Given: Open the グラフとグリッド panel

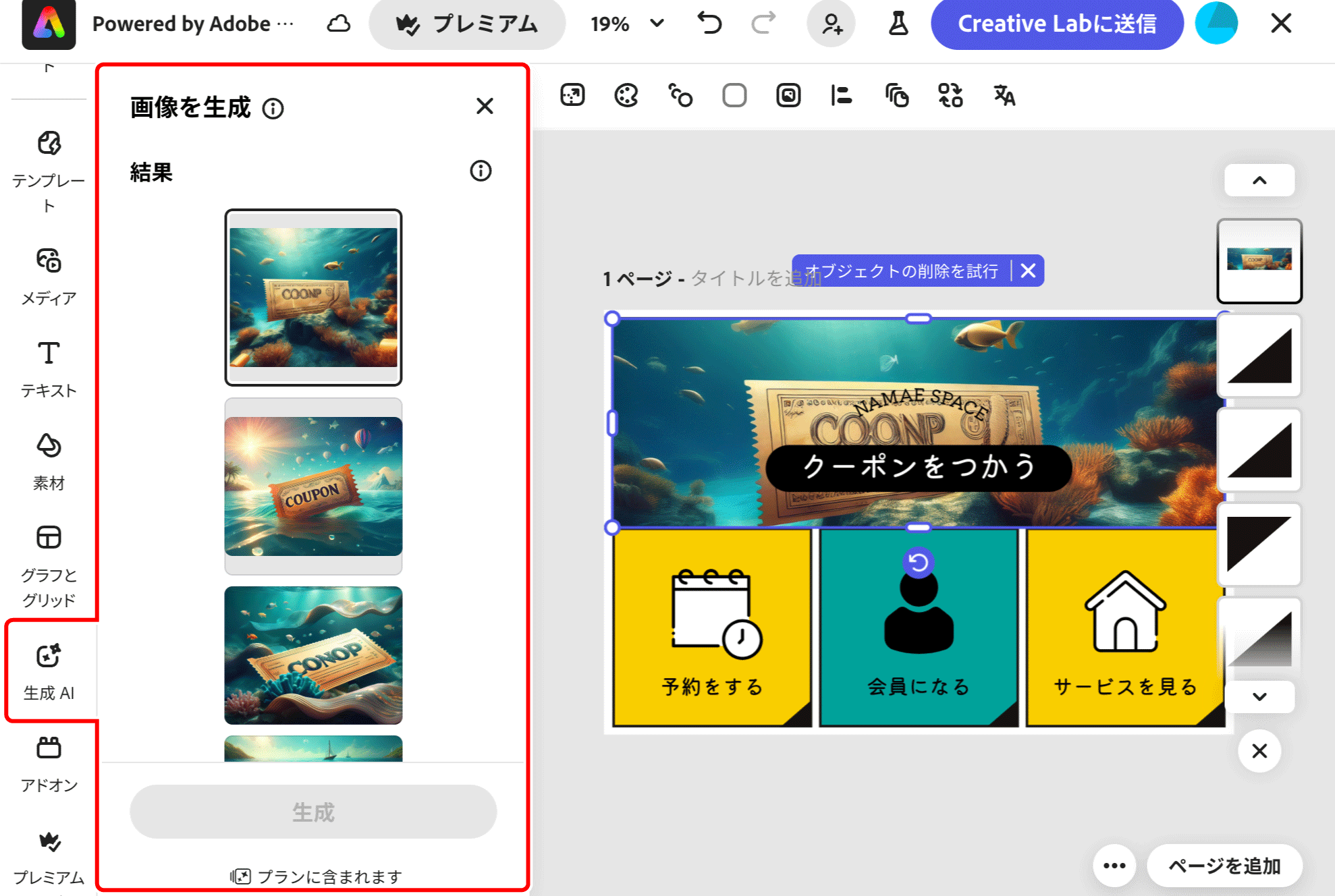Looking at the screenshot, I should tap(48, 553).
